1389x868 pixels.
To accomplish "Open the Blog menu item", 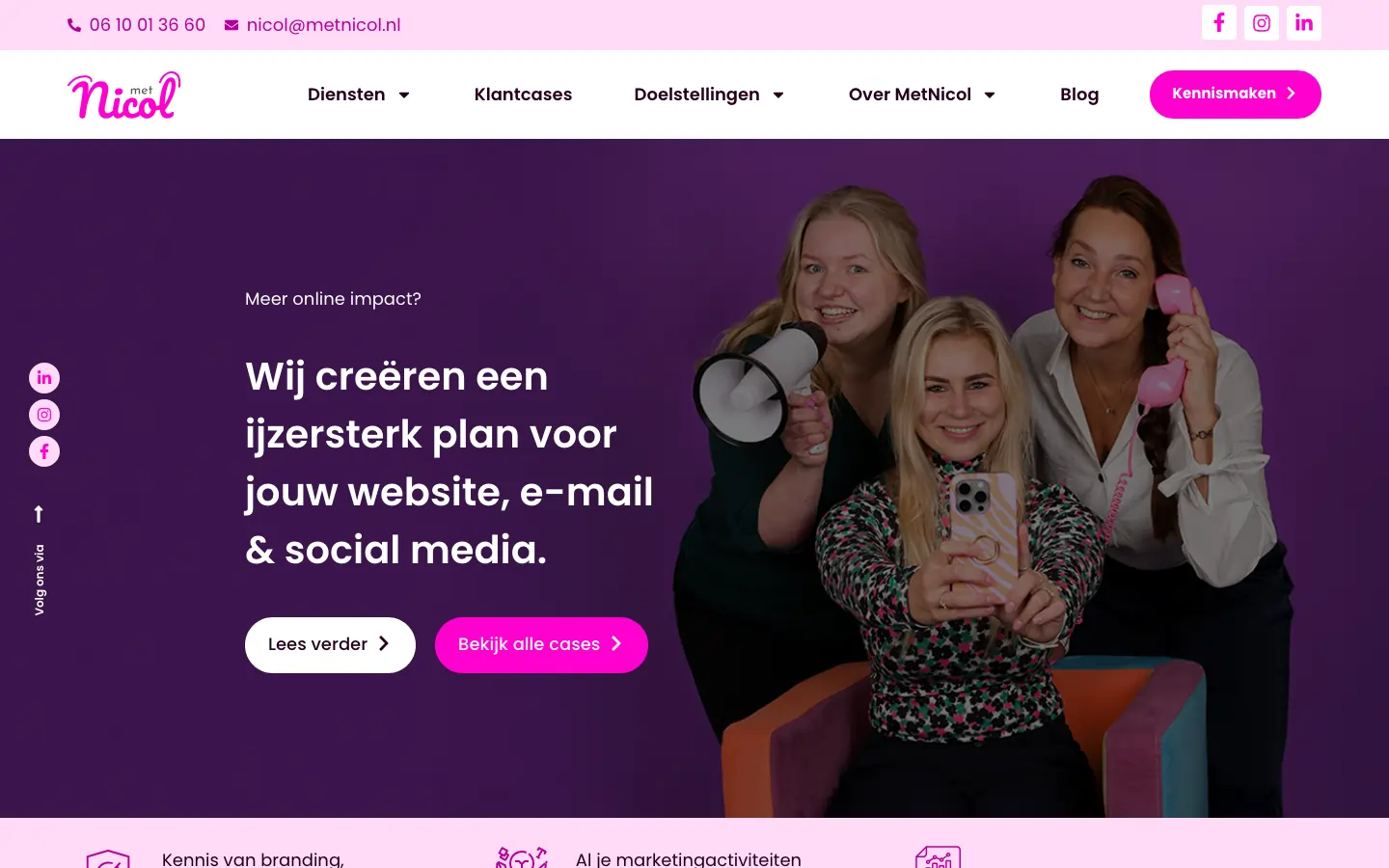I will point(1079,95).
